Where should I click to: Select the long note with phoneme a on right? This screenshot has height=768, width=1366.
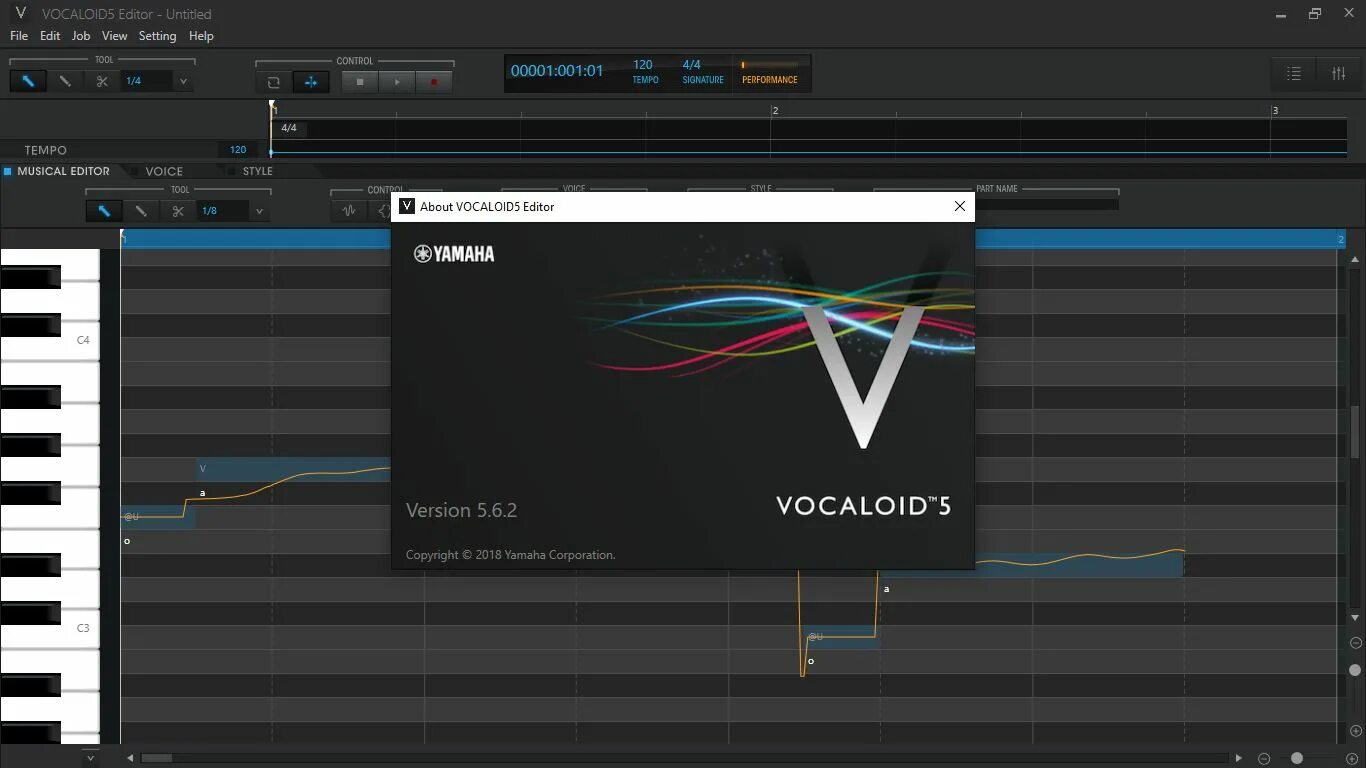[x=1030, y=565]
